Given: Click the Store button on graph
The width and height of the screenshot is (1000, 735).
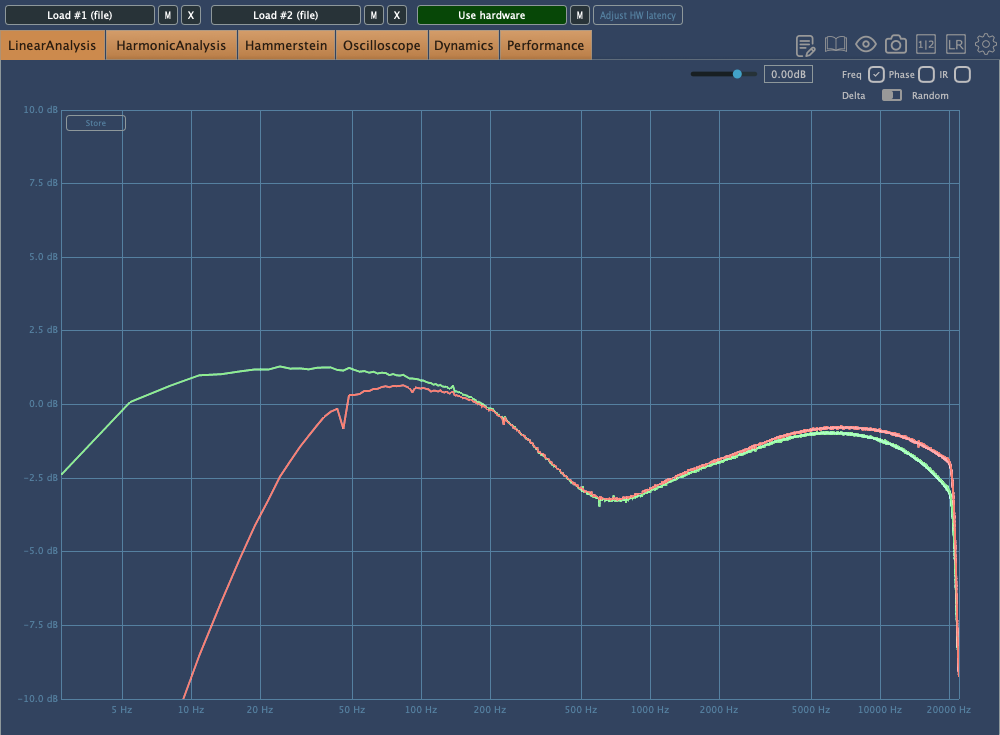Looking at the screenshot, I should point(96,124).
